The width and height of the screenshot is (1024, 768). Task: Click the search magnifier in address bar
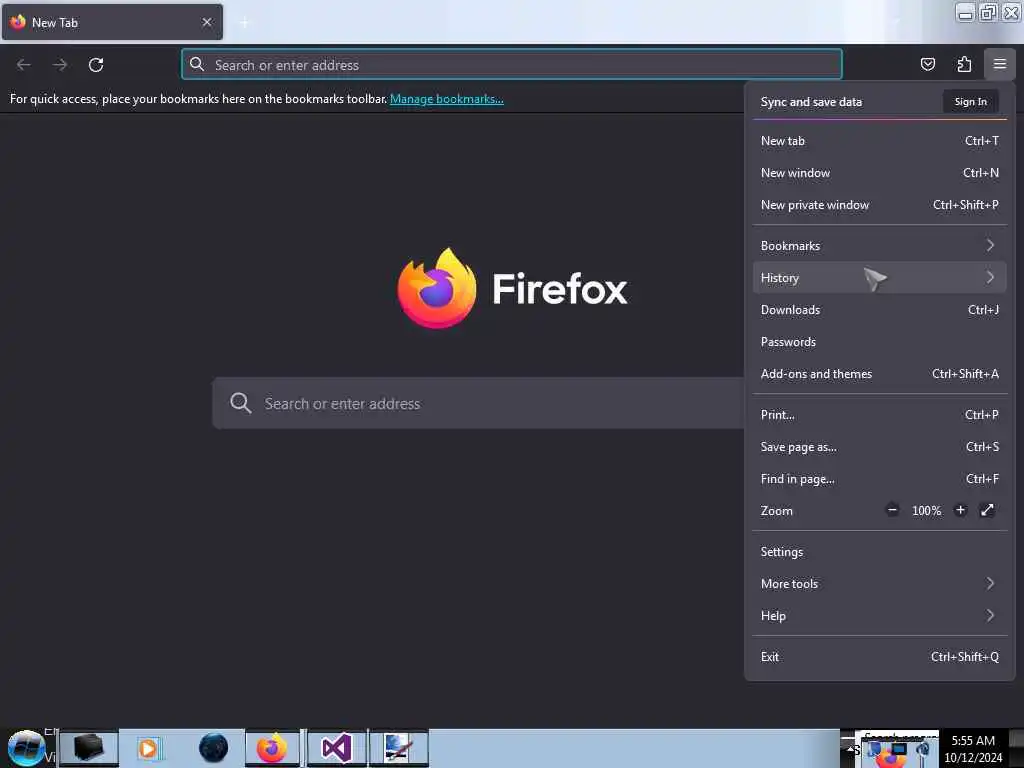(197, 64)
